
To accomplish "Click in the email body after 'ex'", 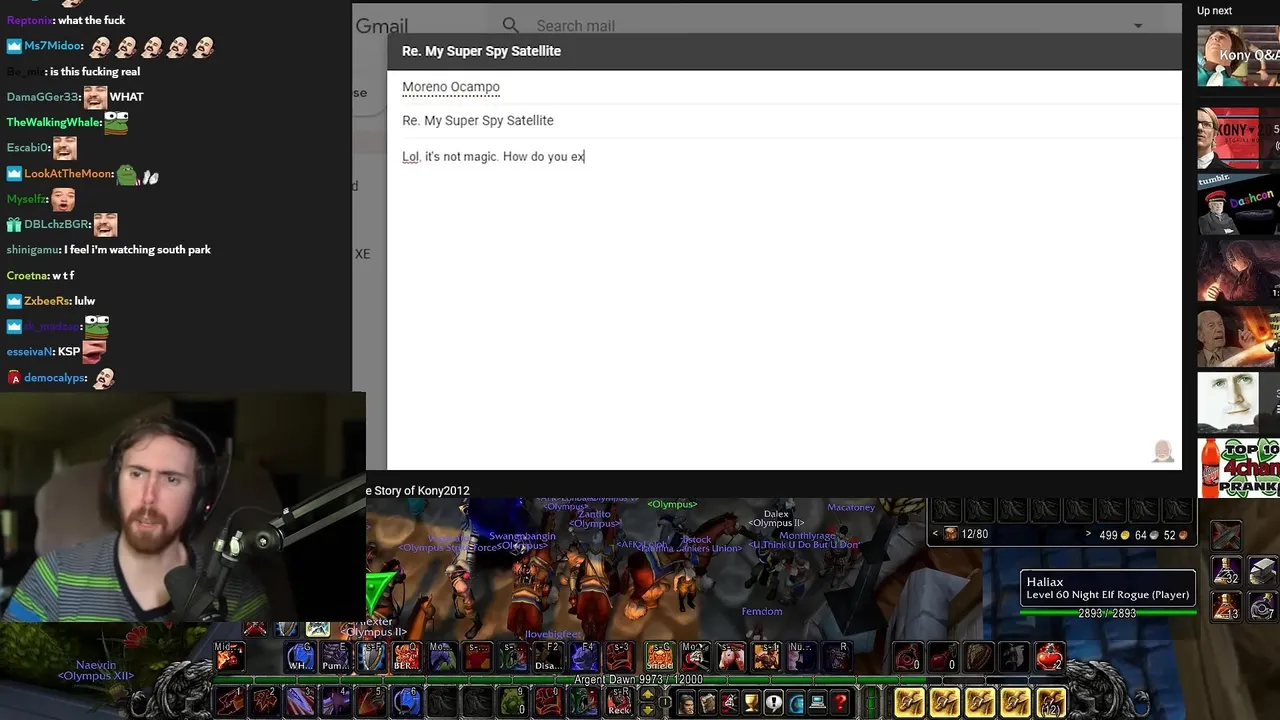I will pyautogui.click(x=586, y=156).
